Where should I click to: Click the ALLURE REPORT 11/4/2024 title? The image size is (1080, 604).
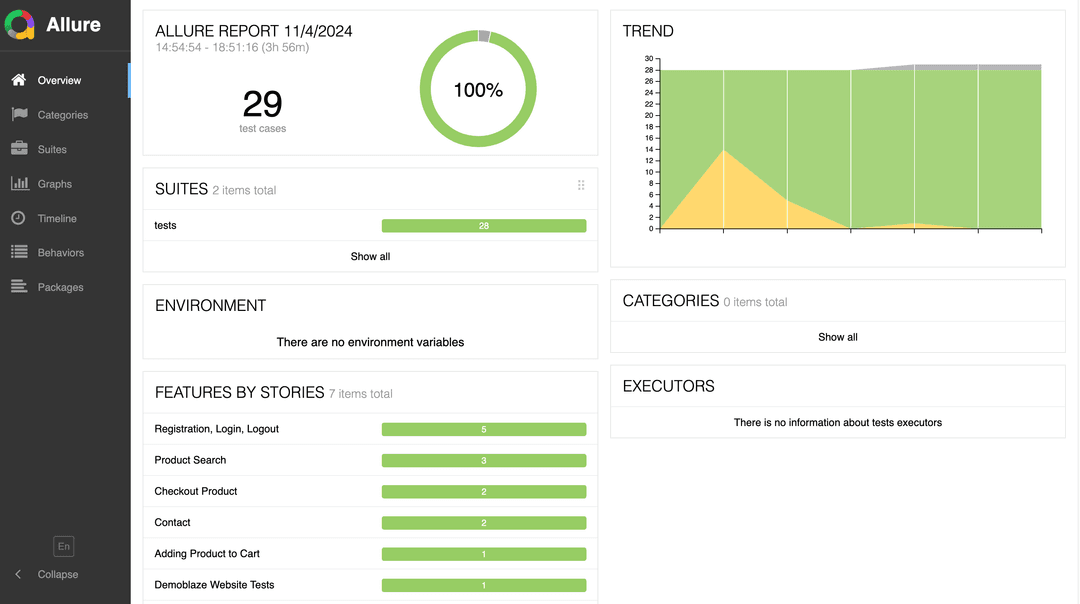click(253, 31)
